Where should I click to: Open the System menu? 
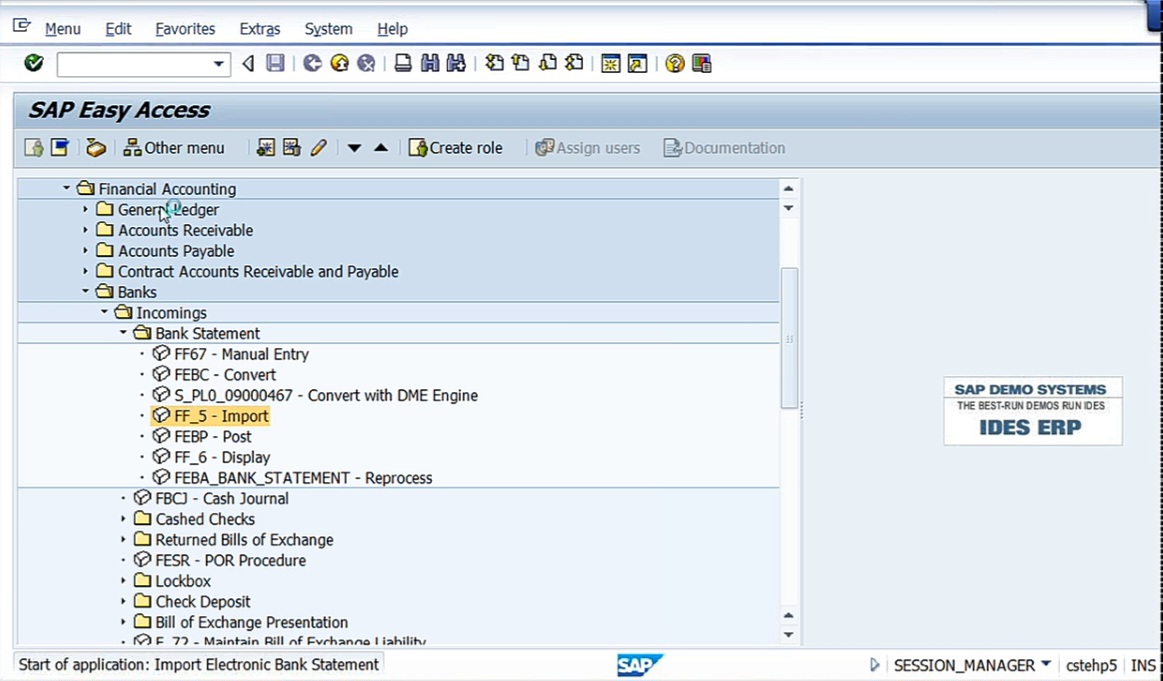coord(329,29)
